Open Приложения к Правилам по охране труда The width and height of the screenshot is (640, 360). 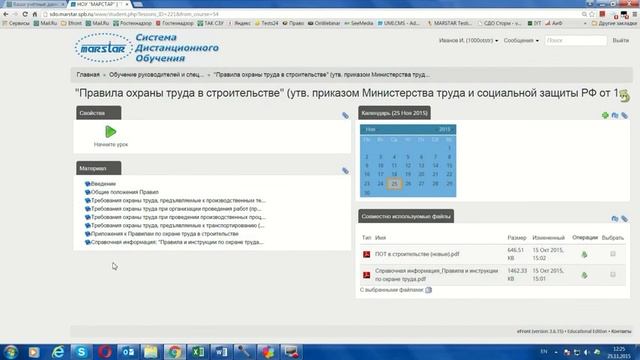tap(164, 234)
